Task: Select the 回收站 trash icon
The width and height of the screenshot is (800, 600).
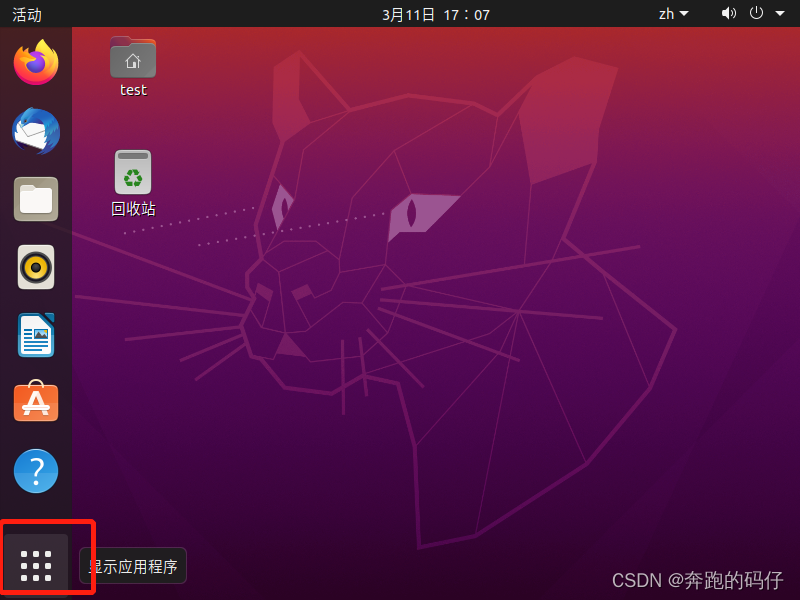Action: [x=133, y=172]
